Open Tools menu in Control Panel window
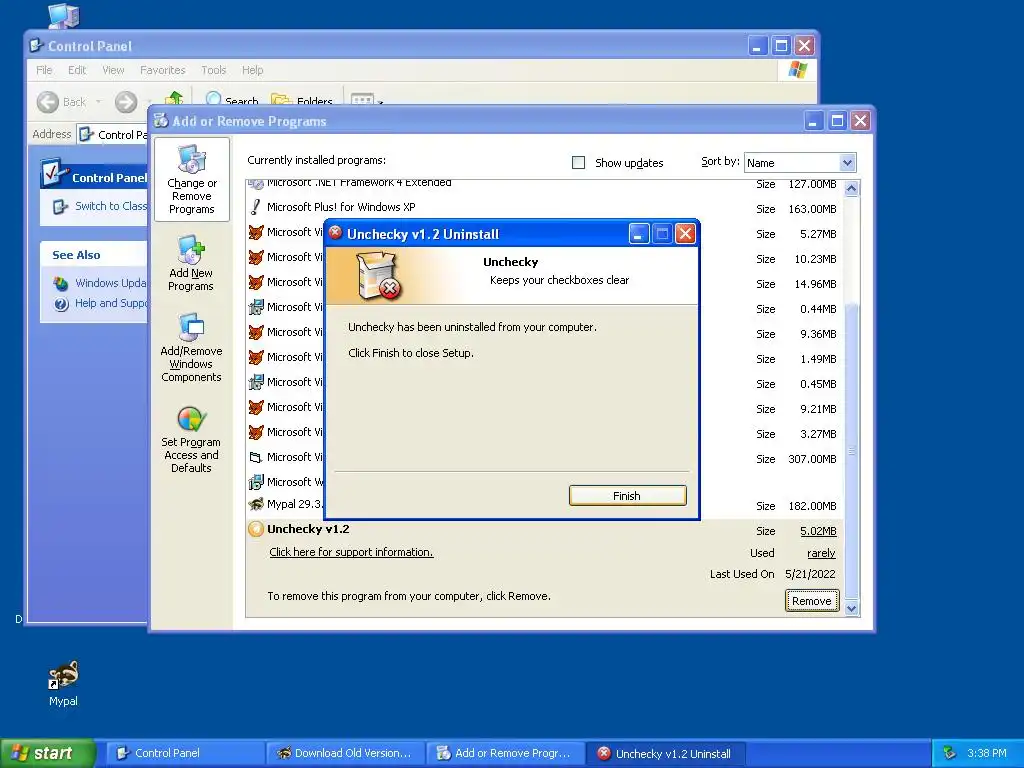This screenshot has height=768, width=1024. click(214, 70)
